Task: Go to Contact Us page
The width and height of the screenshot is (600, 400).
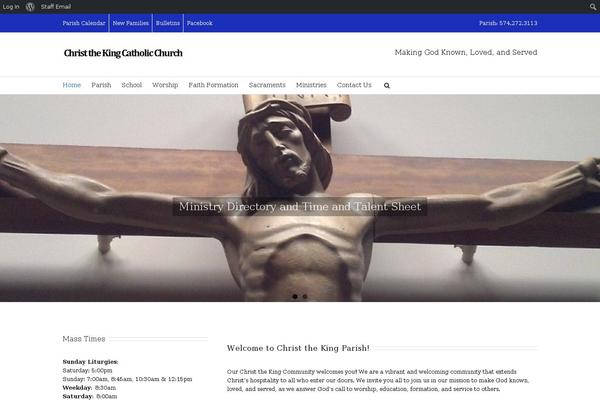Action: 354,85
